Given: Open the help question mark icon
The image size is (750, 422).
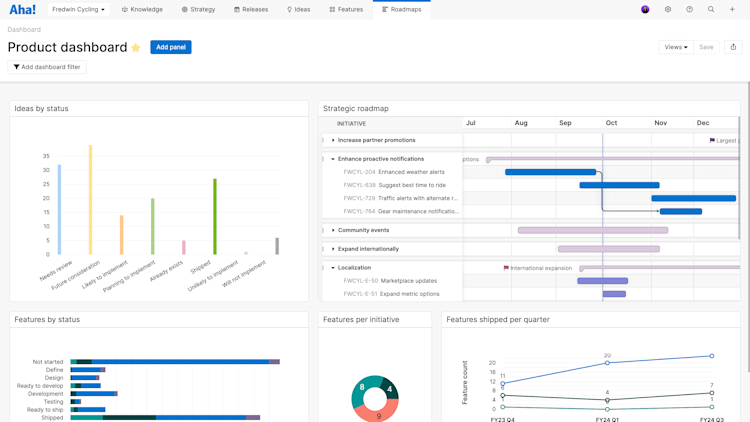Looking at the screenshot, I should [x=689, y=10].
